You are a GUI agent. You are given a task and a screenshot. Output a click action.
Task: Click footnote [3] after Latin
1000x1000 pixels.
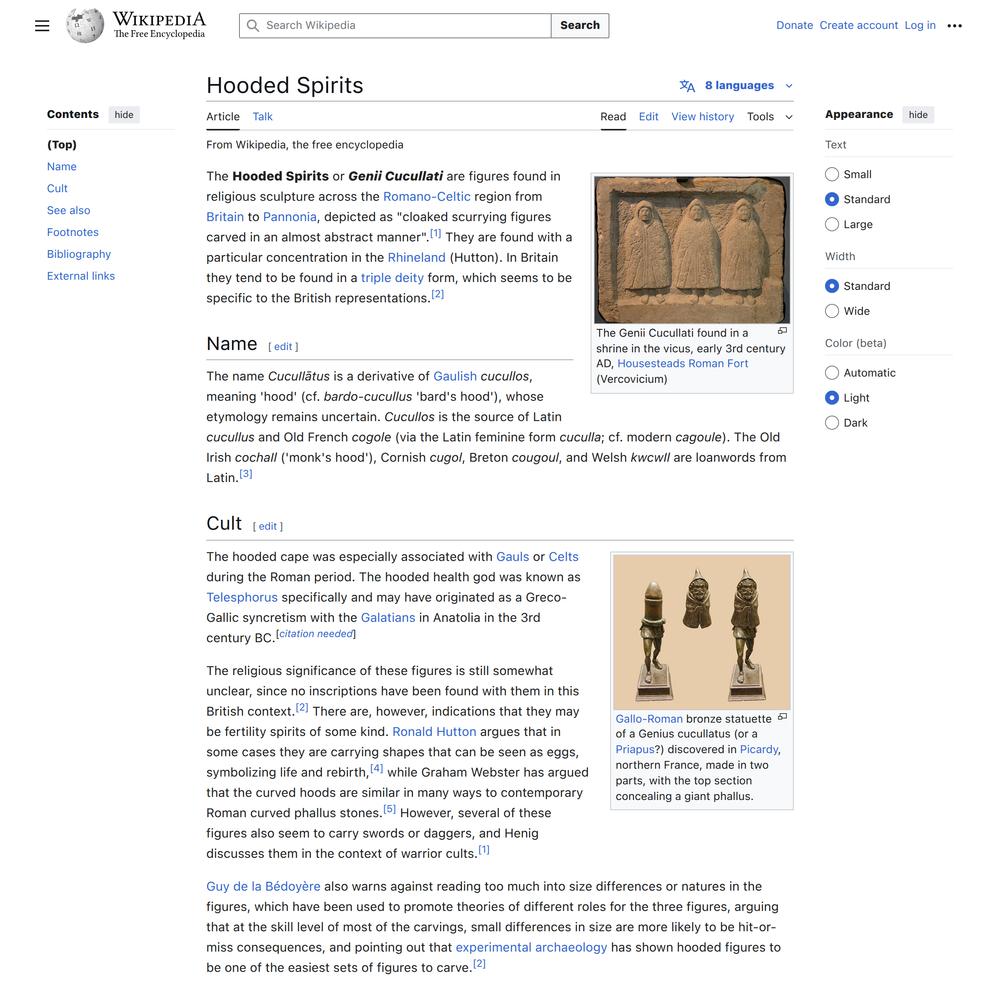pos(246,474)
